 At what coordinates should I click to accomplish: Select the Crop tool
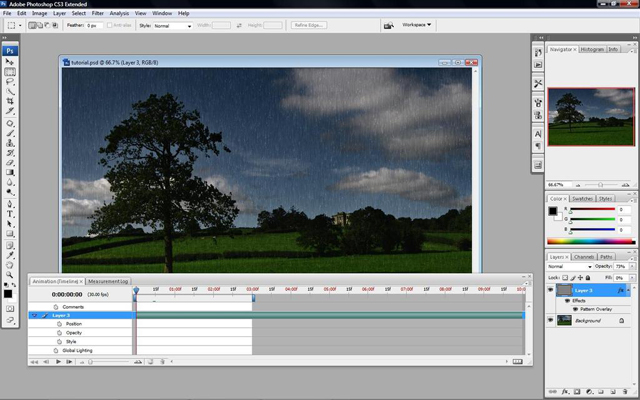tap(10, 101)
